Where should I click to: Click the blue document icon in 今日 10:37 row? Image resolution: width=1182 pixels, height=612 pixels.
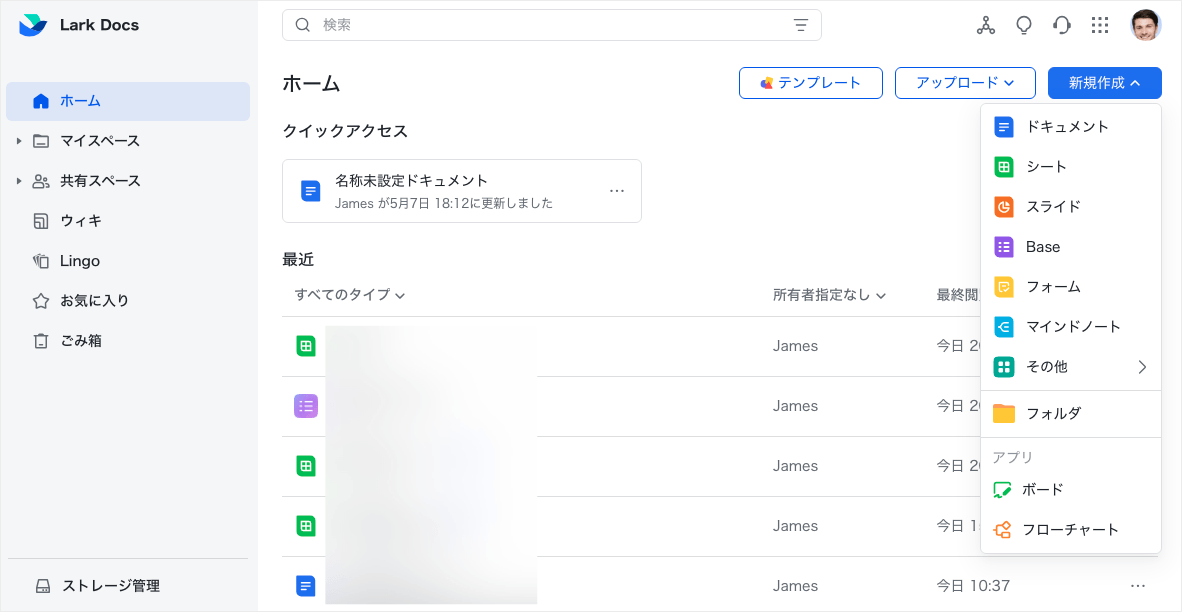pyautogui.click(x=305, y=586)
